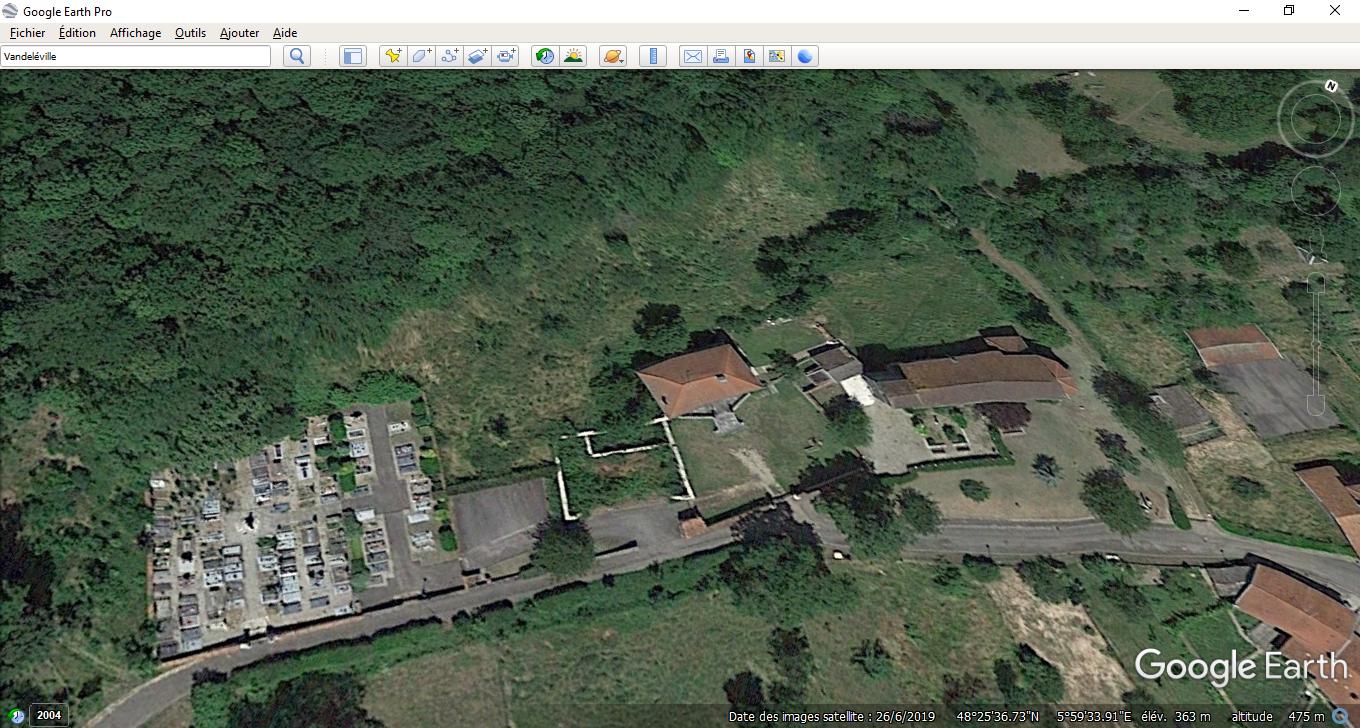Click the look-around compass ring
The image size is (1360, 728).
1315,119
